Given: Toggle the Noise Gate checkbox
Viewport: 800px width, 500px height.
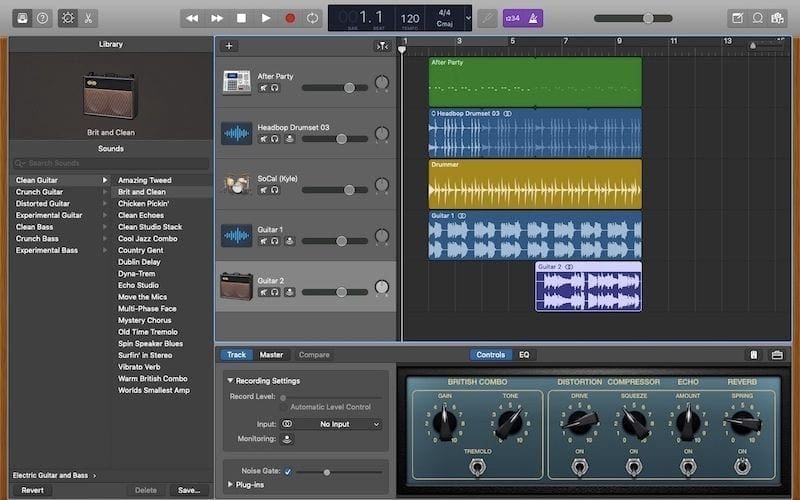Looking at the screenshot, I should point(288,471).
